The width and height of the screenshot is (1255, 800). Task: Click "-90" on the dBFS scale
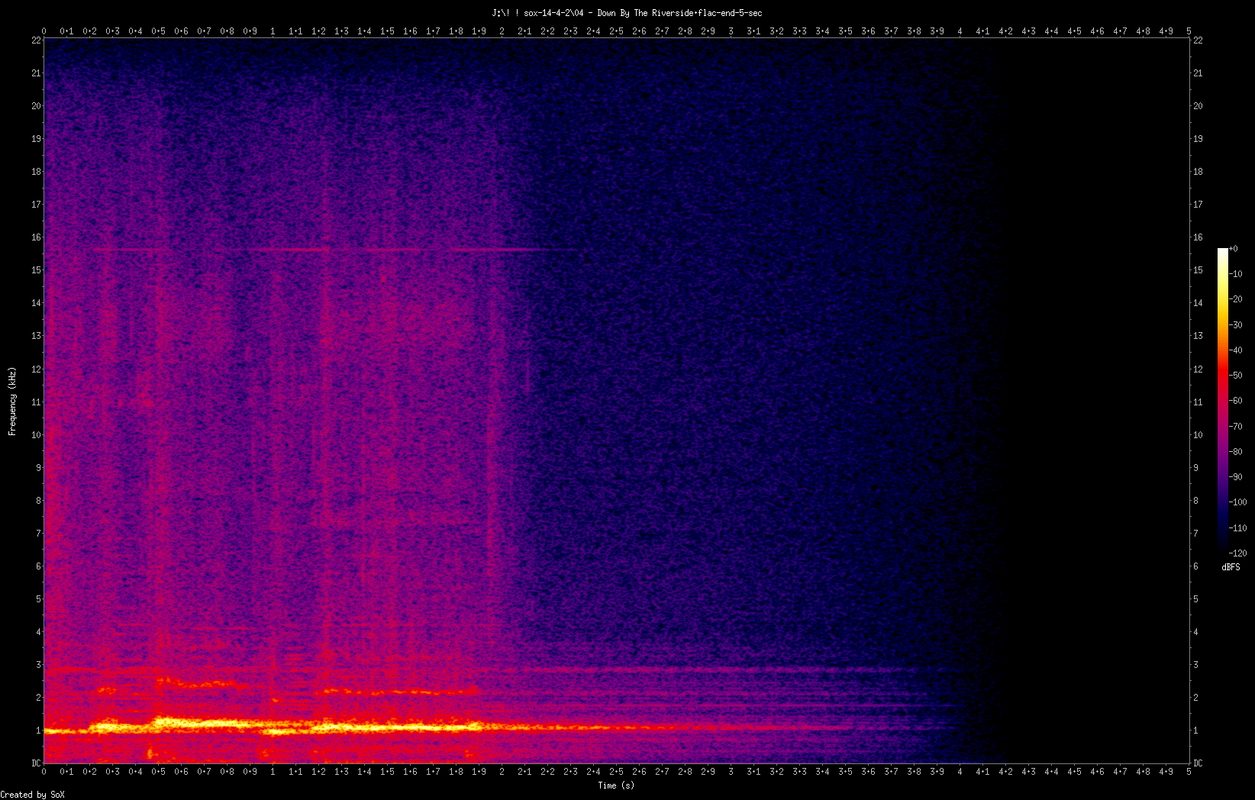click(x=1235, y=476)
